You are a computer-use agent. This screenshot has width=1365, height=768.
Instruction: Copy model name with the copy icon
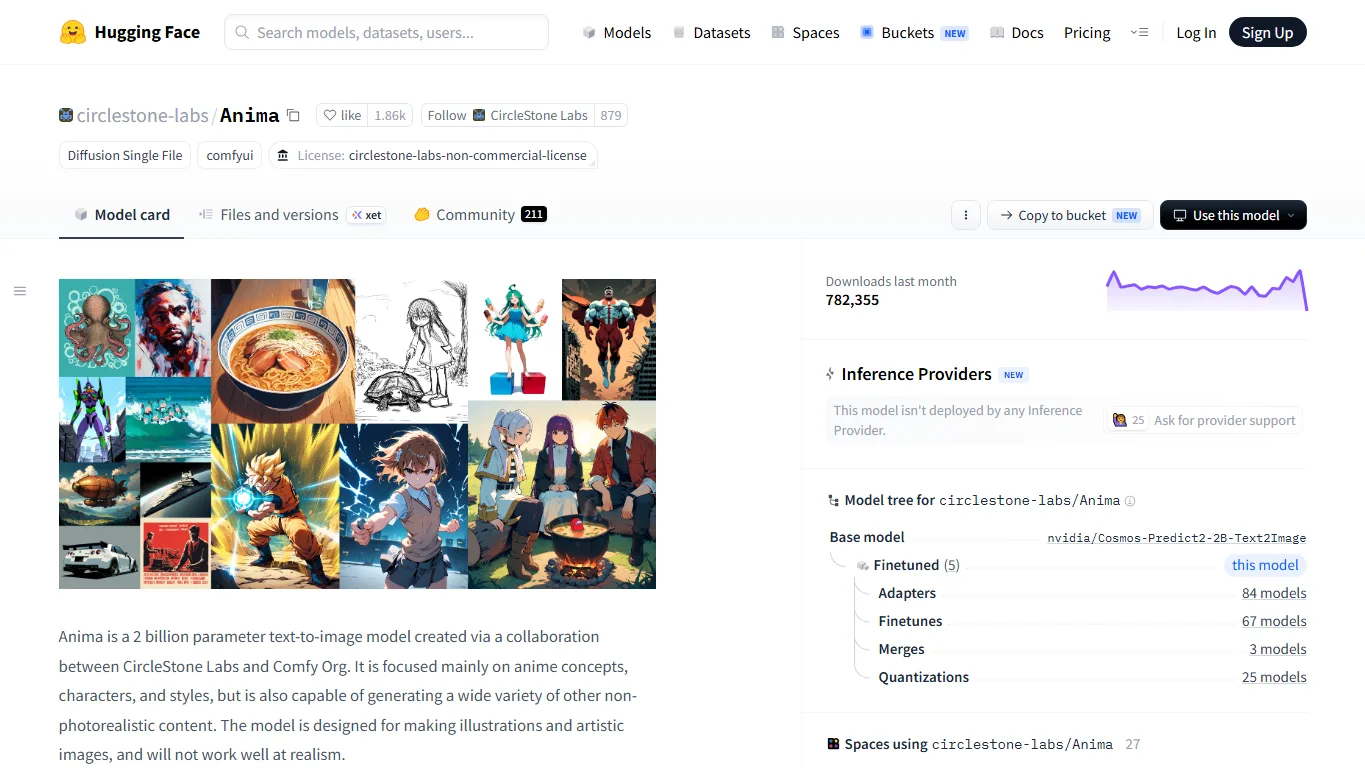coord(293,115)
